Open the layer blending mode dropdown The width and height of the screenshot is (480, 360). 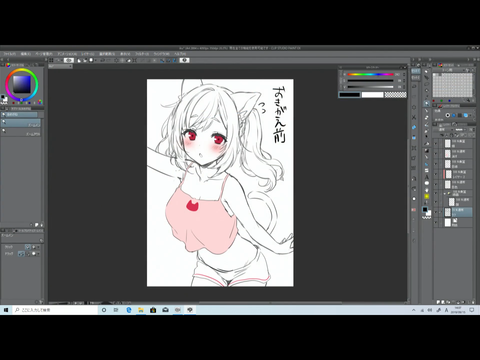pos(444,130)
